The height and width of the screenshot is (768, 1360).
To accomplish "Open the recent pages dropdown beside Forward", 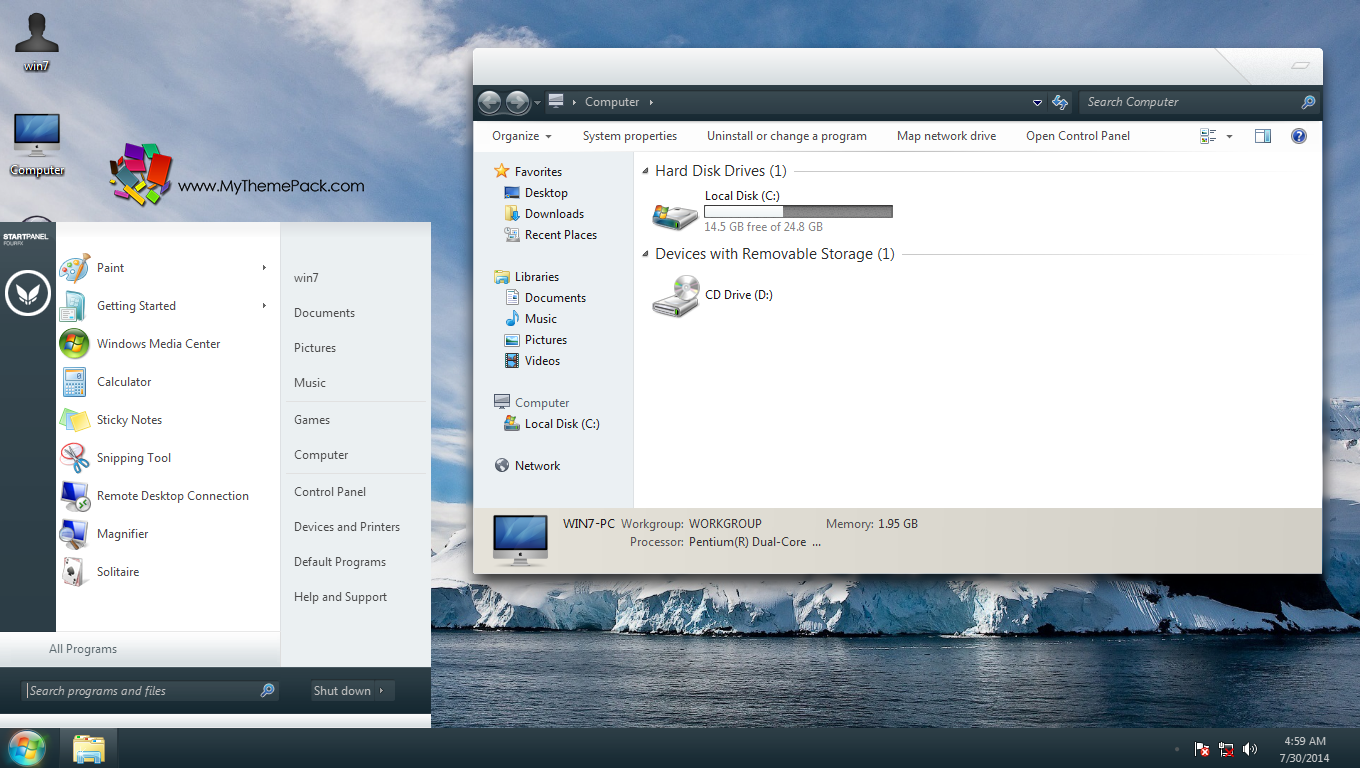I will (x=538, y=102).
